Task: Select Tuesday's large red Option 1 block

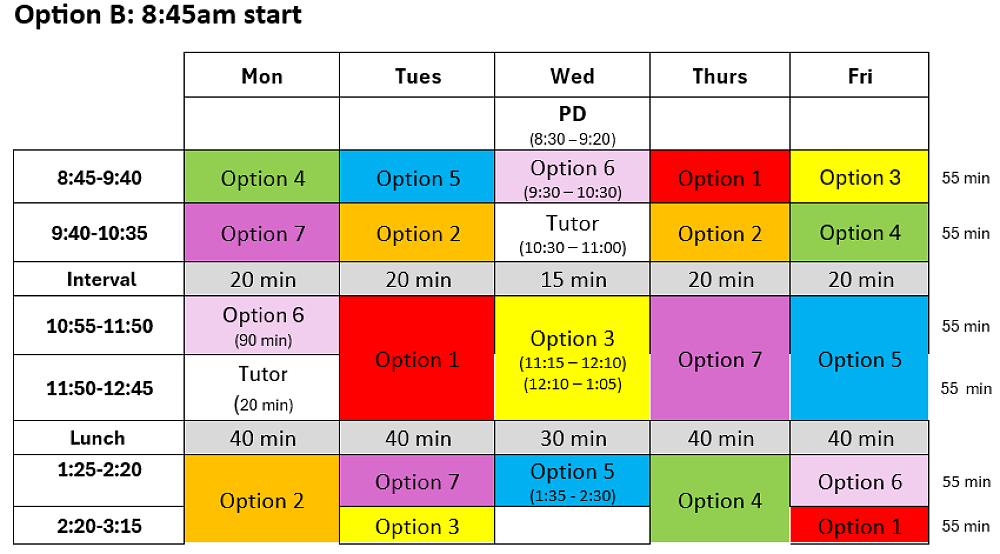Action: [417, 358]
